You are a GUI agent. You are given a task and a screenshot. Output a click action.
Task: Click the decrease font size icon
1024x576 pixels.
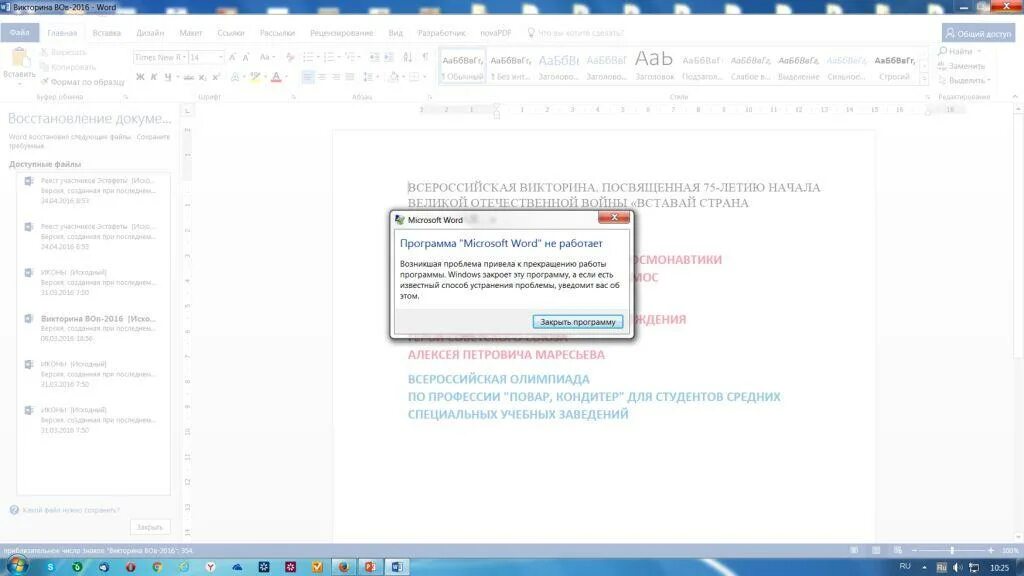pos(246,57)
